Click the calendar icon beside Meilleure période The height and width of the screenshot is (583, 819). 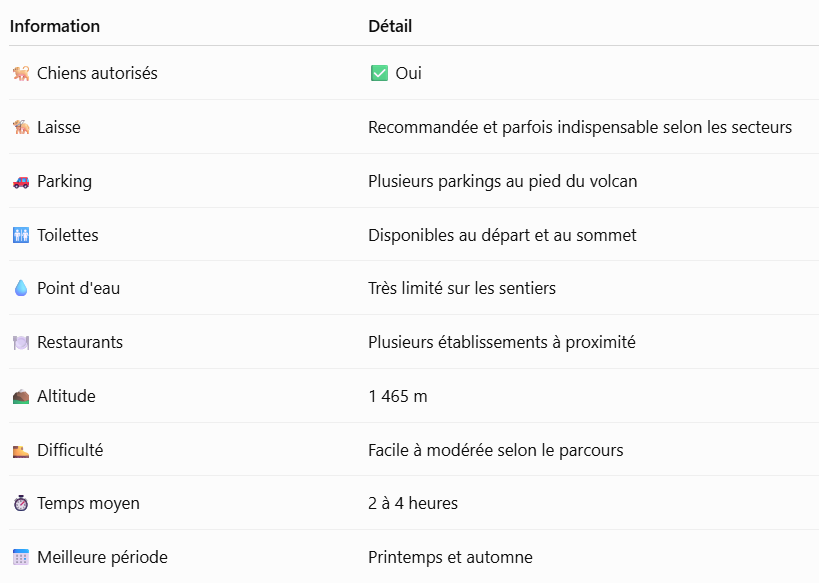[21, 557]
